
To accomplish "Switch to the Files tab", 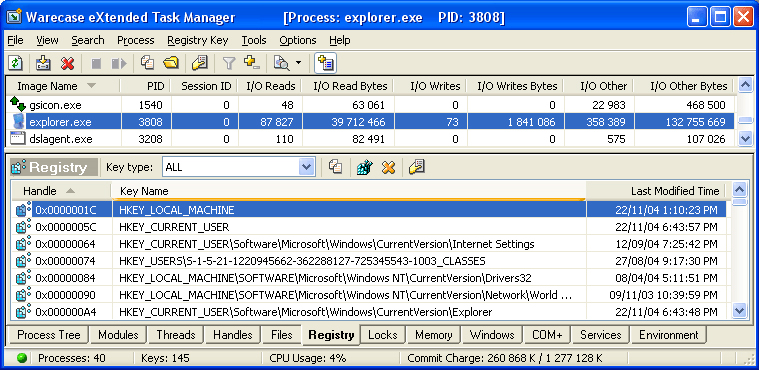I will pyautogui.click(x=281, y=335).
